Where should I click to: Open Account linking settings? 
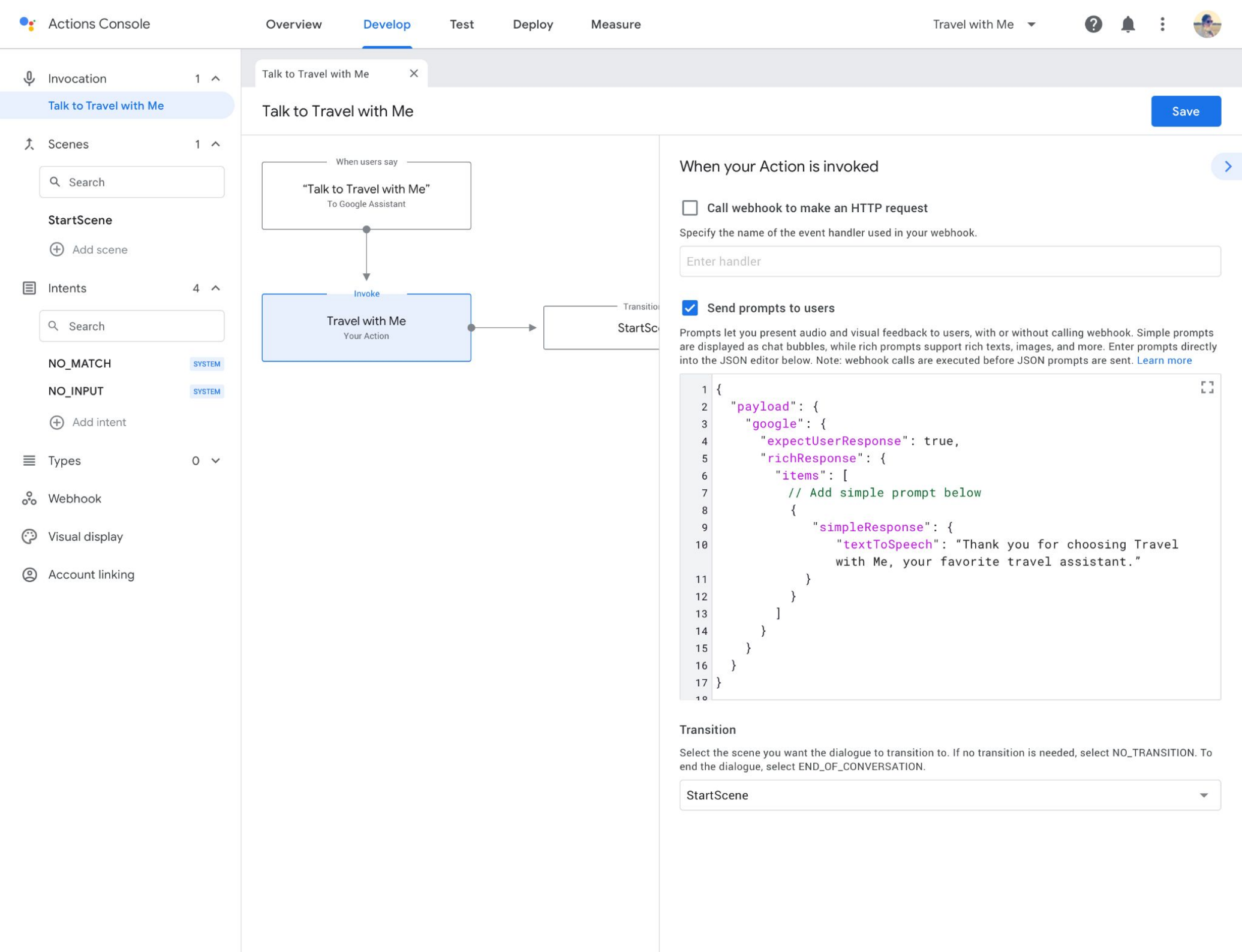pyautogui.click(x=91, y=575)
